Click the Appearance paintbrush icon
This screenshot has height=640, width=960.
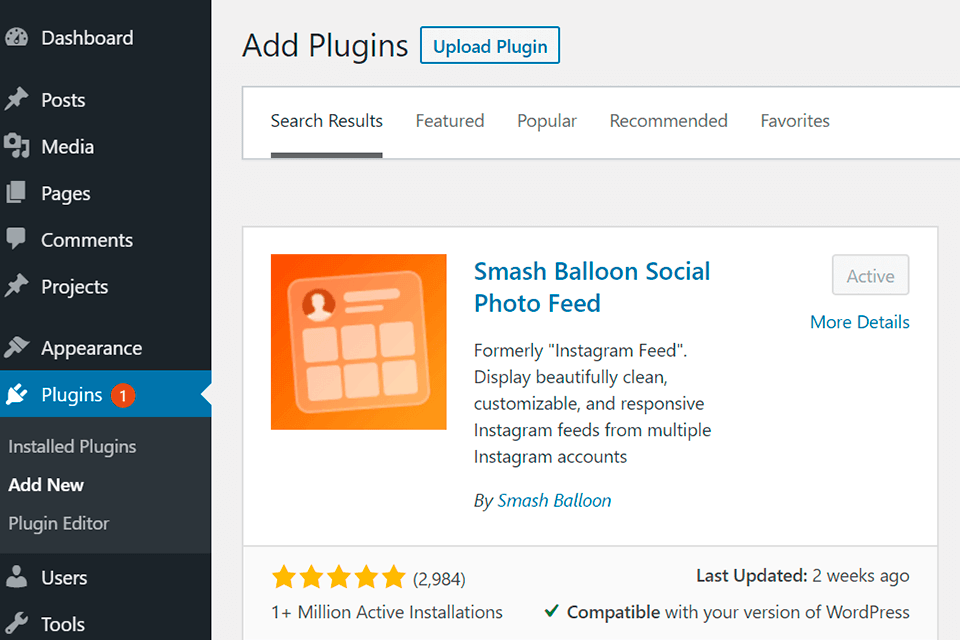pos(16,348)
